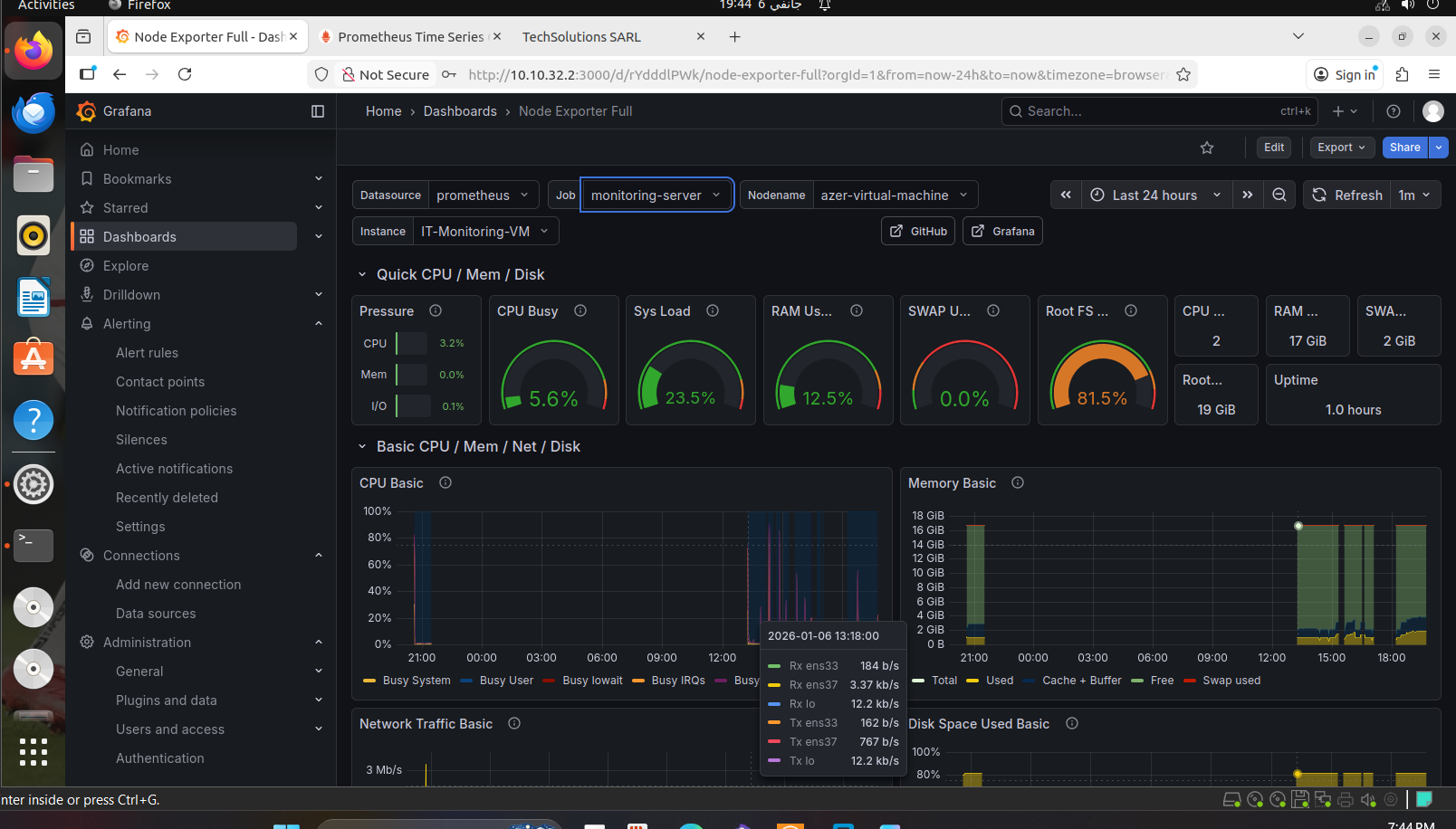1456x829 pixels.
Task: Shift time range backward with double-left arrows
Action: pyautogui.click(x=1066, y=195)
